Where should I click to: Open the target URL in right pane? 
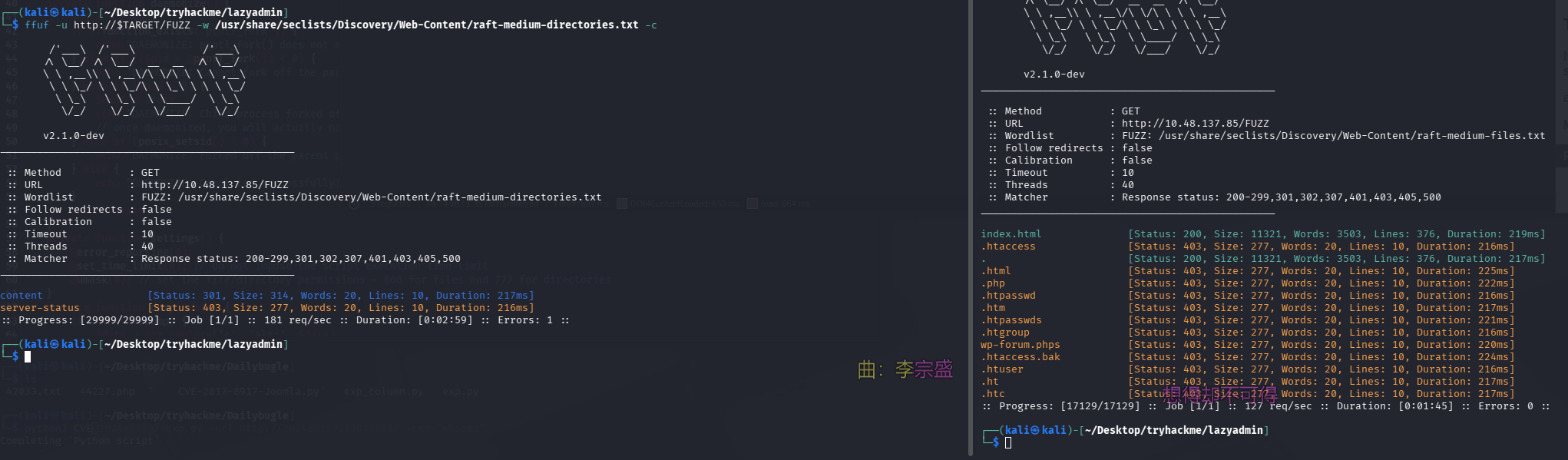click(x=1195, y=124)
